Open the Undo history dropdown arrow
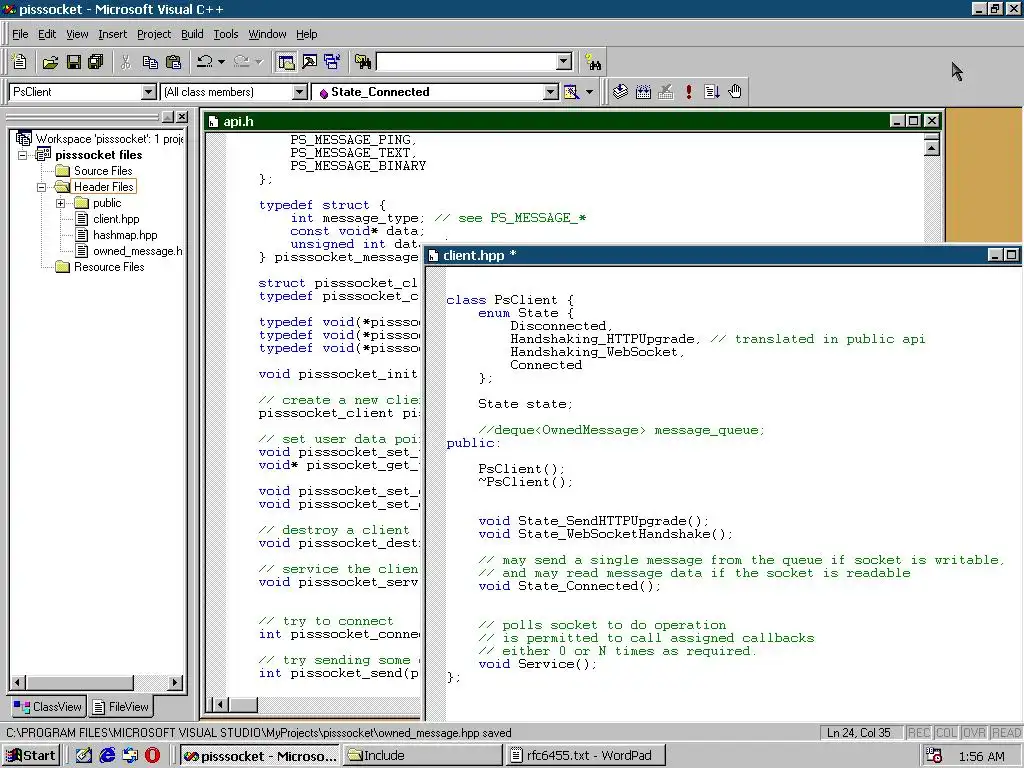Image resolution: width=1024 pixels, height=768 pixels. coord(221,62)
